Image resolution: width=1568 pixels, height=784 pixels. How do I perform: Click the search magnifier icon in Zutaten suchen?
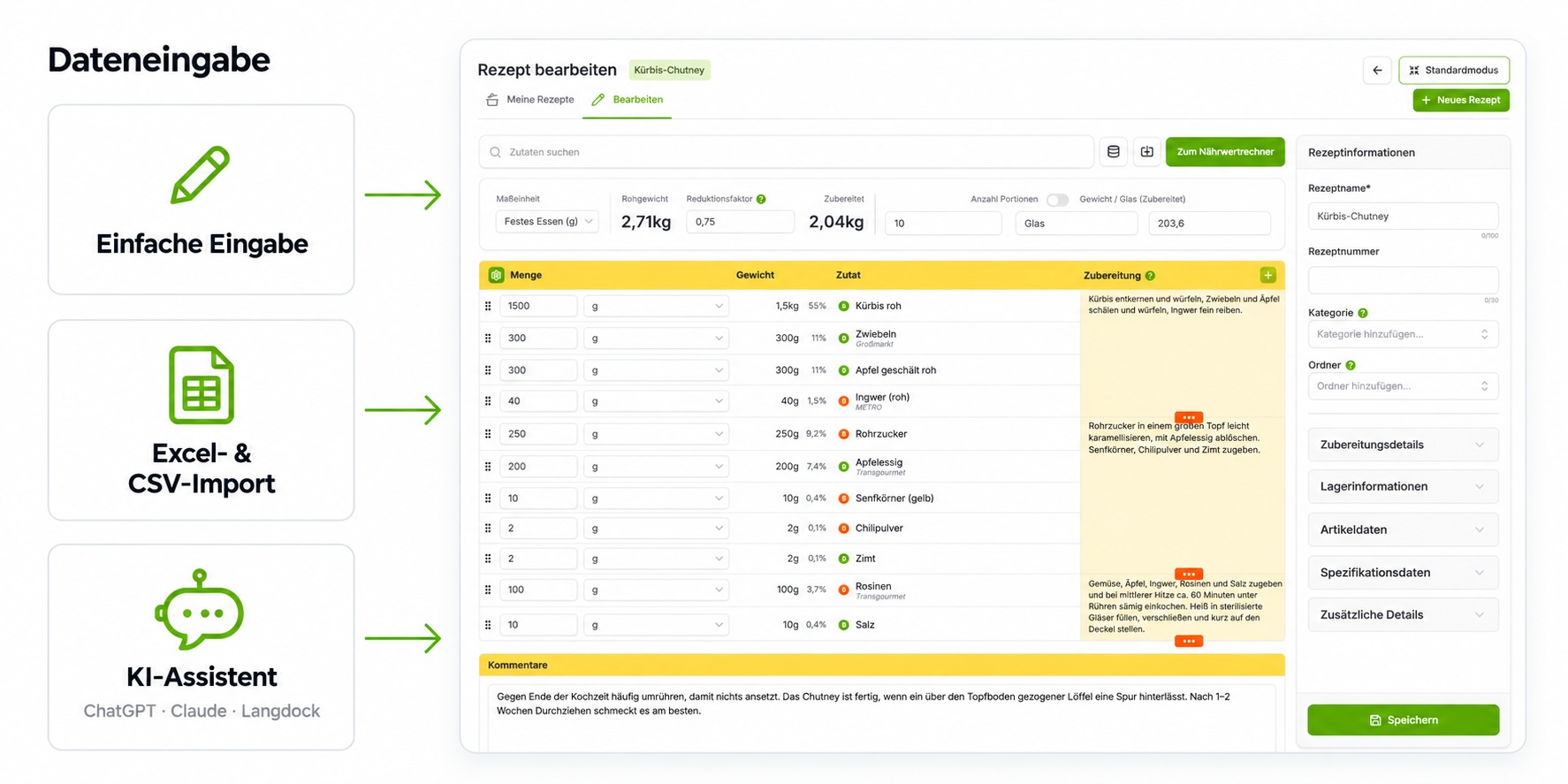pos(495,152)
